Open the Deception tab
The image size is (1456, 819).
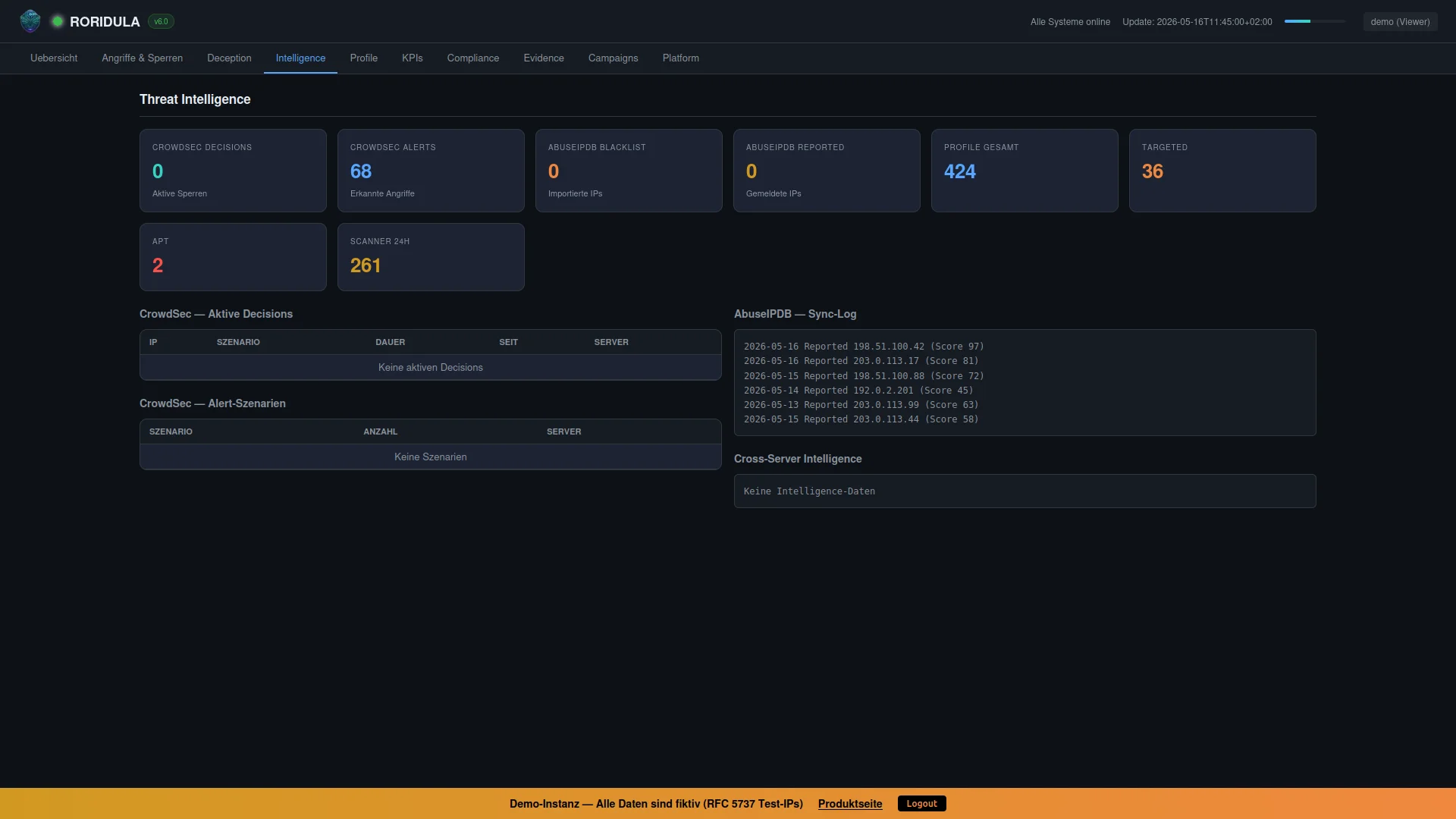pyautogui.click(x=229, y=58)
